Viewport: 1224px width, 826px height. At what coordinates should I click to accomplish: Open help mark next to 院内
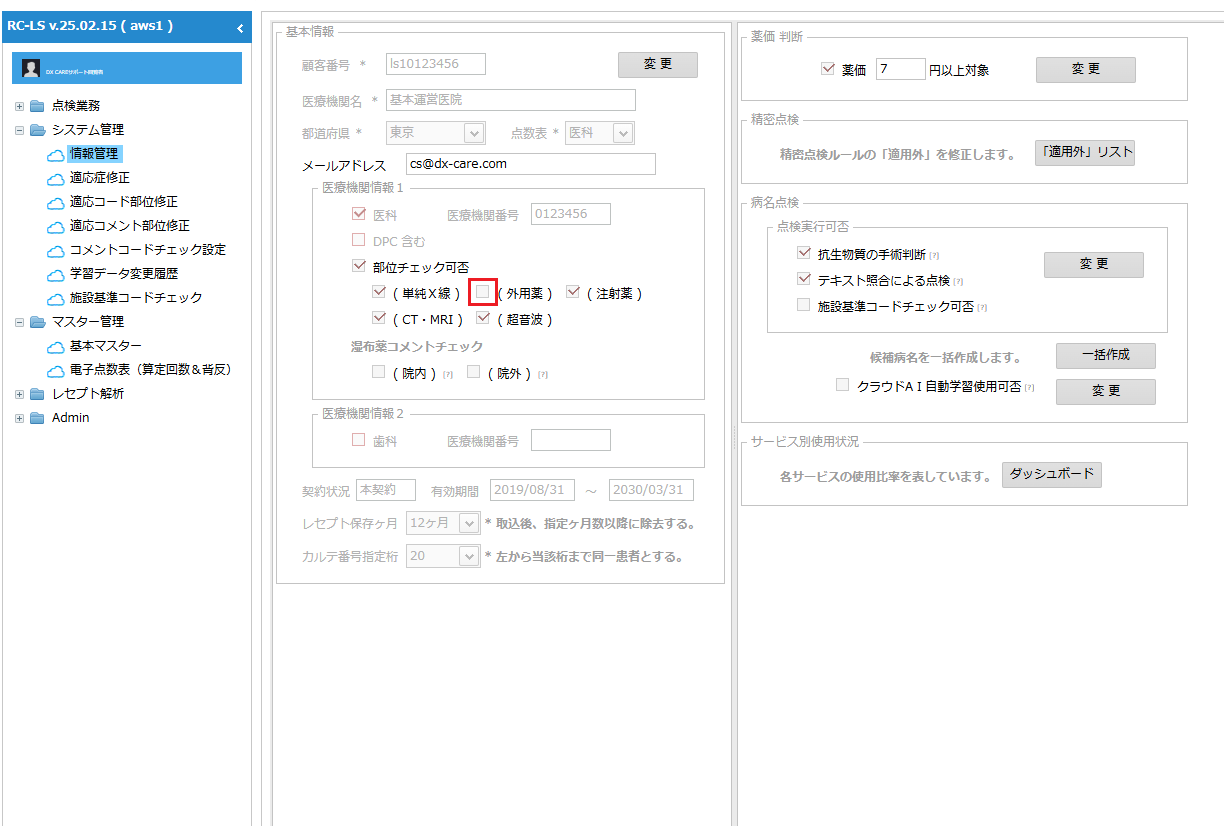point(447,374)
